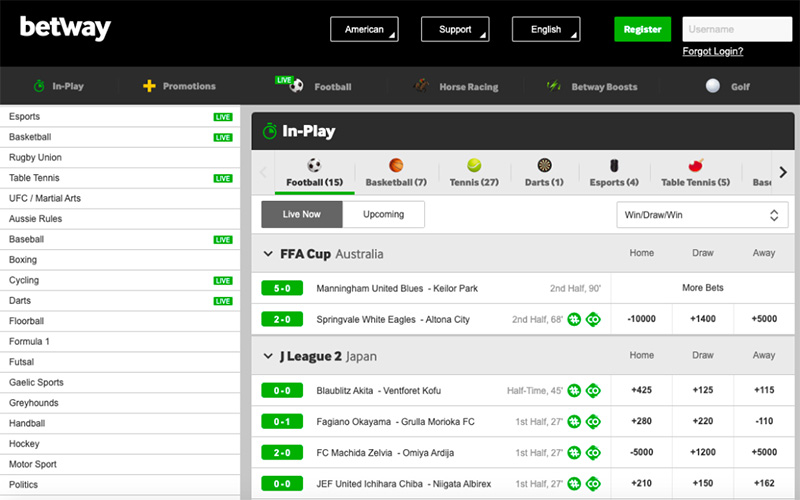
Task: Select the Table Tennis paddle icon
Action: (x=695, y=165)
